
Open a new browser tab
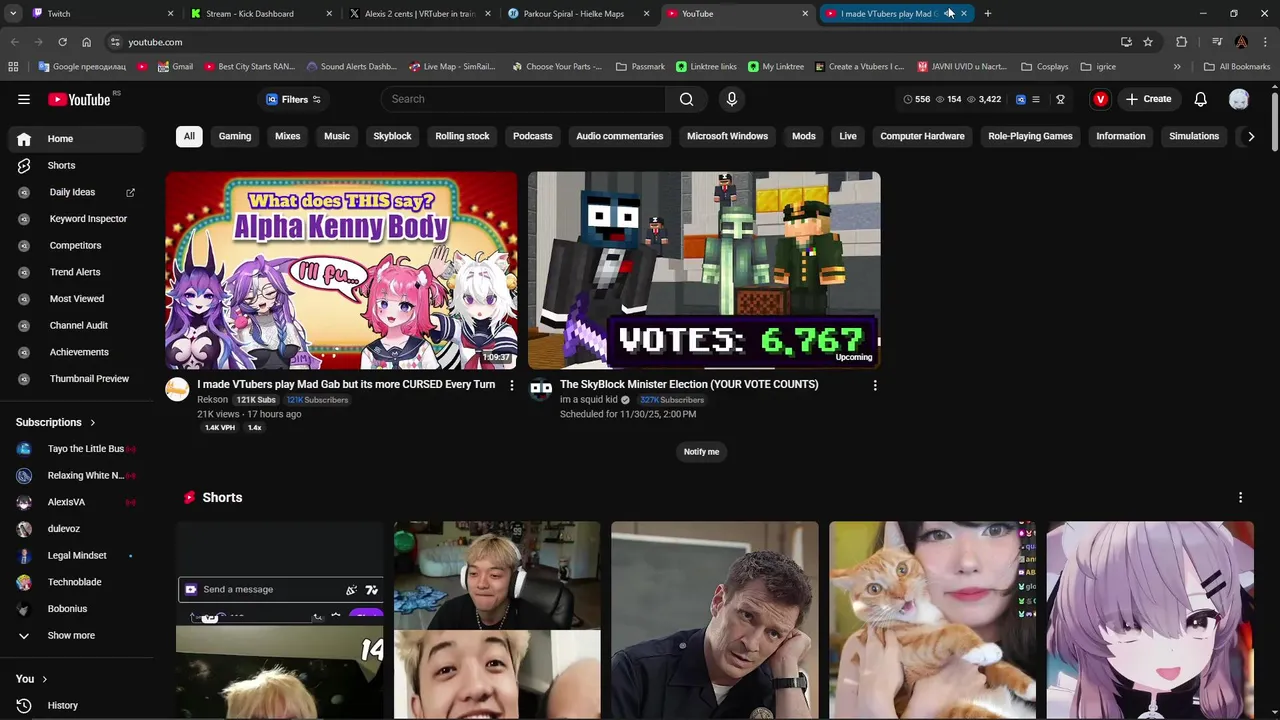tap(988, 14)
